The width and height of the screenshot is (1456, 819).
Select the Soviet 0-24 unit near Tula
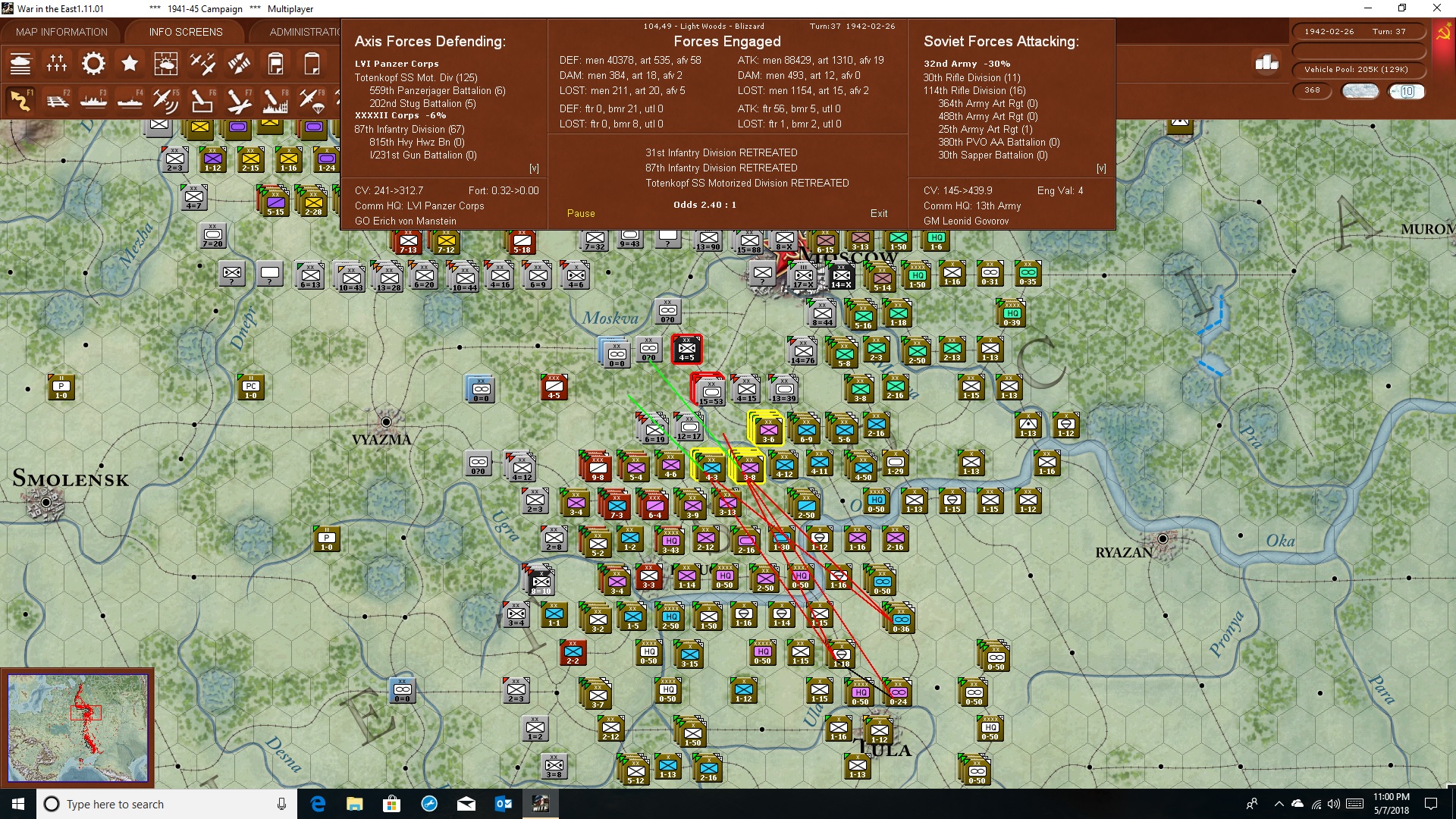click(x=898, y=693)
